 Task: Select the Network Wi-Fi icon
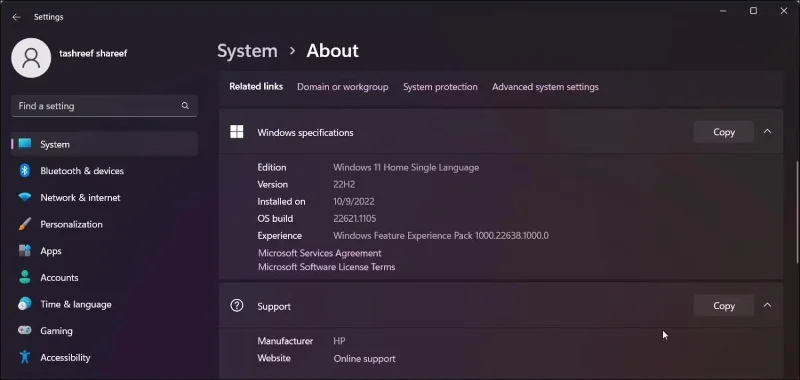[x=24, y=197]
